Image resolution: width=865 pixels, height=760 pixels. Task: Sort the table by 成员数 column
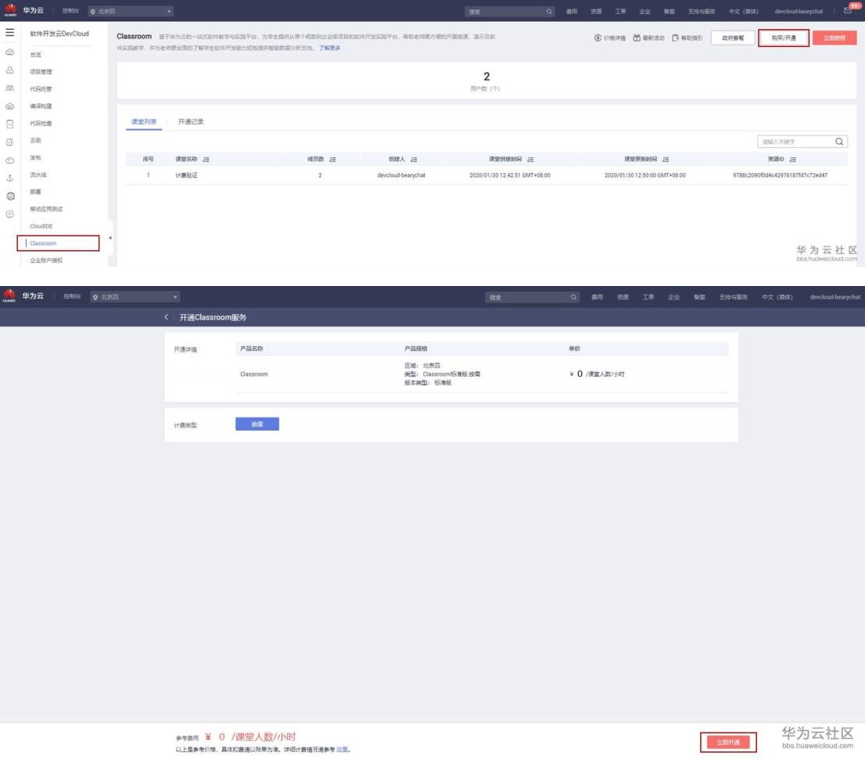pos(333,159)
